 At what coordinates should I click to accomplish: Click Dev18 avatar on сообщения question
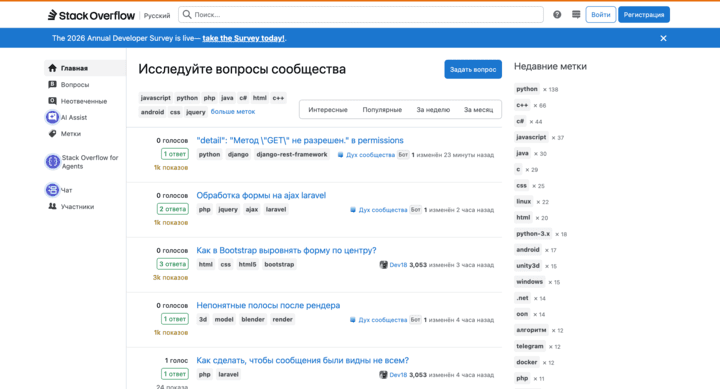pos(383,375)
